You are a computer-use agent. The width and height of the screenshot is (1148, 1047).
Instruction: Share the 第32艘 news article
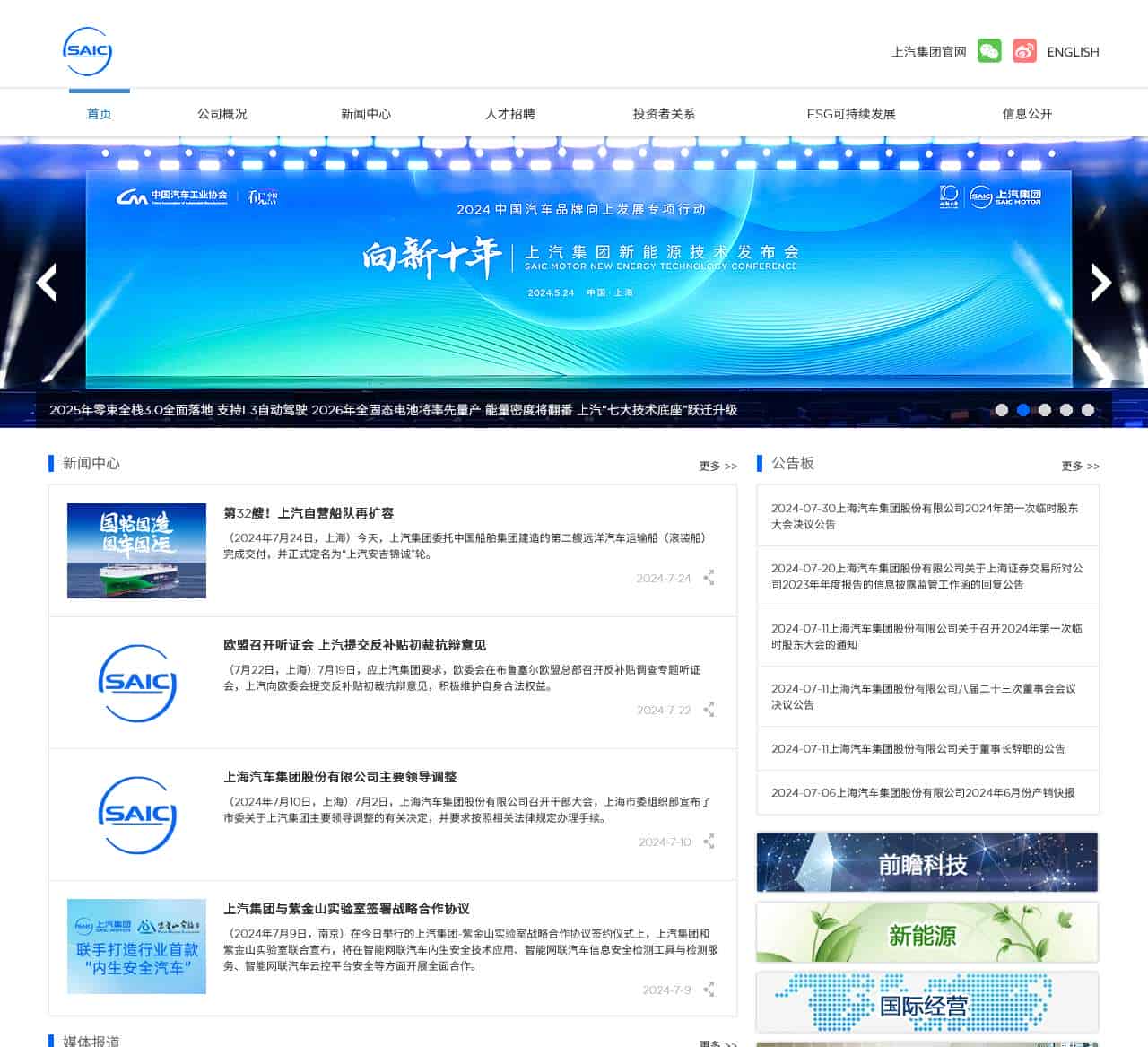[709, 578]
